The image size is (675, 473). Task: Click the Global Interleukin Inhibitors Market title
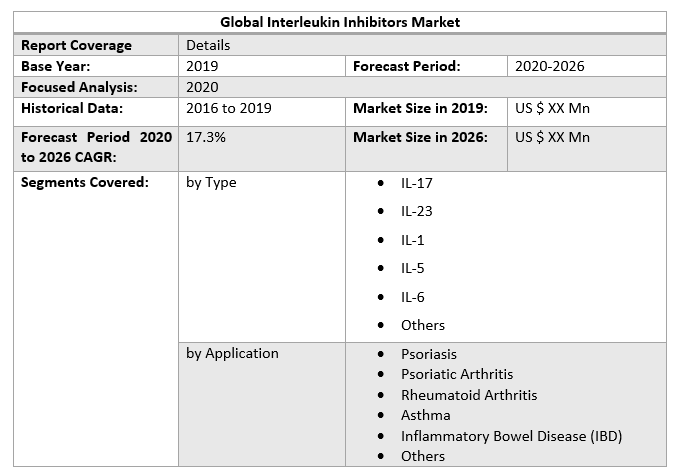coord(340,22)
